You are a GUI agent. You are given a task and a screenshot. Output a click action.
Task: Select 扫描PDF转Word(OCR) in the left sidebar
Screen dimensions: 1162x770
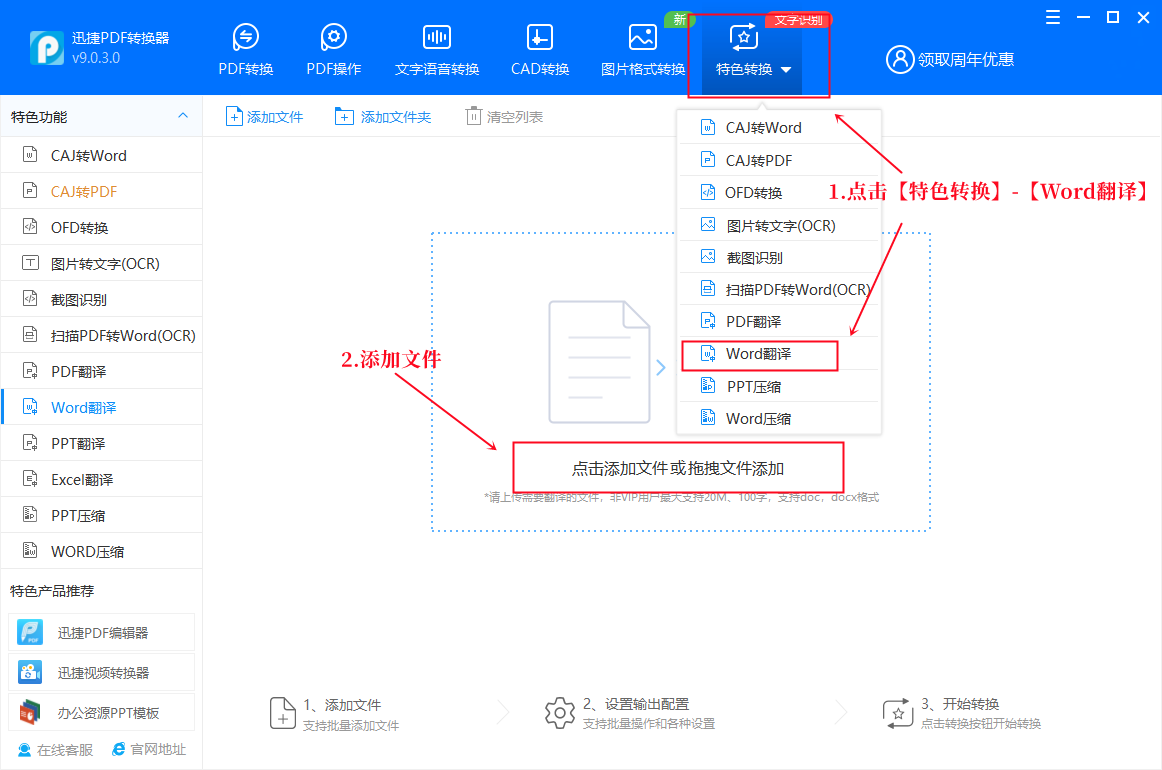102,336
